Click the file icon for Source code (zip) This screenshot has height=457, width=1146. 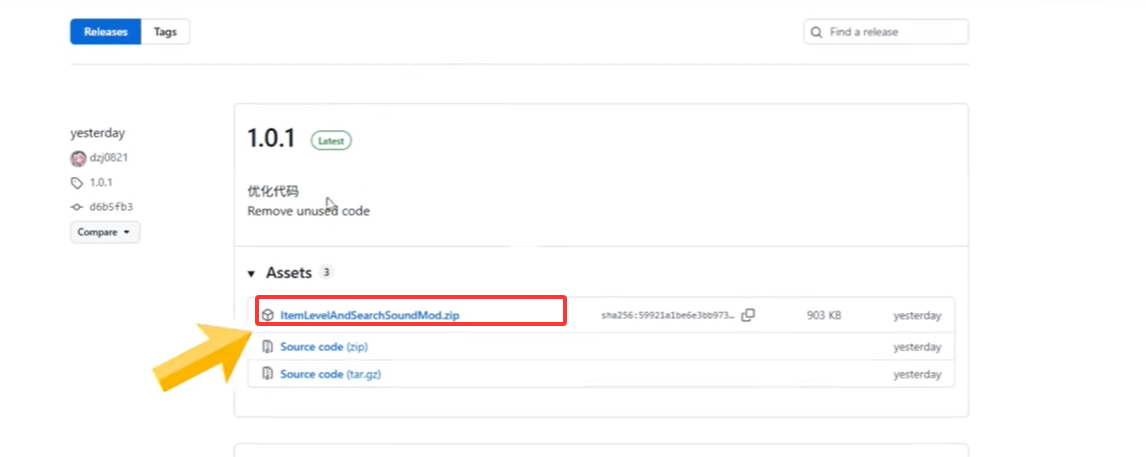coord(268,347)
